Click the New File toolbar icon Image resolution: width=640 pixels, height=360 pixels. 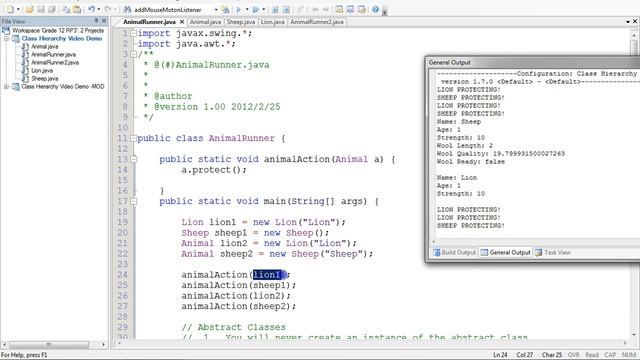pyautogui.click(x=10, y=9)
